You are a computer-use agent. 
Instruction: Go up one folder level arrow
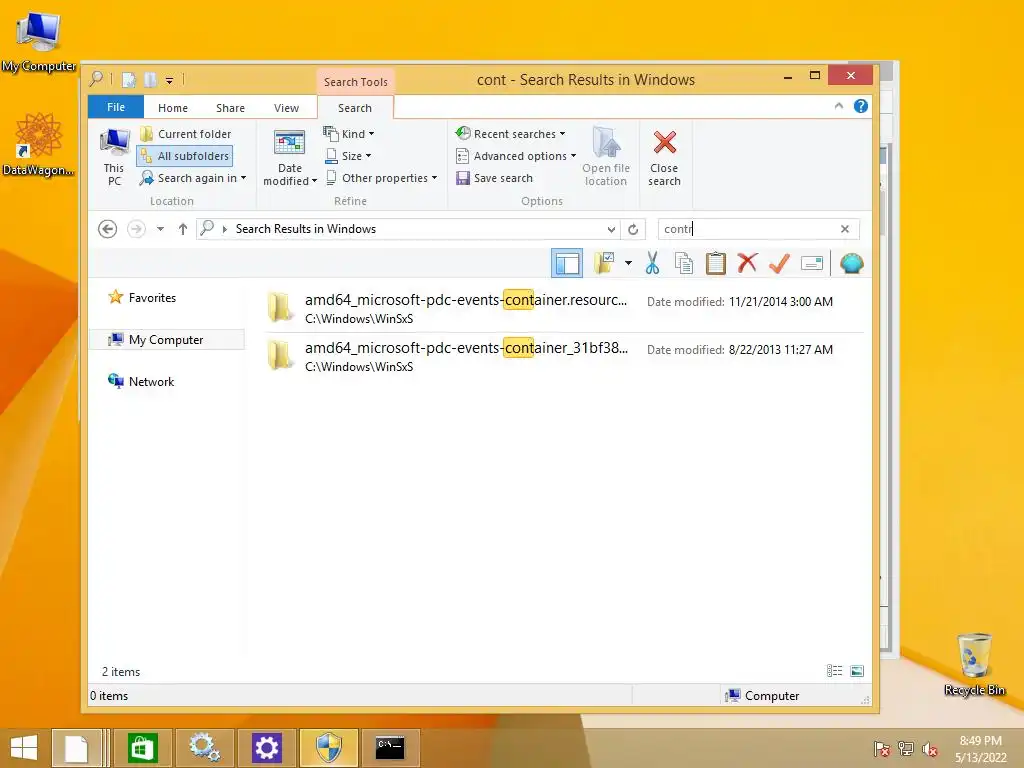(x=183, y=229)
